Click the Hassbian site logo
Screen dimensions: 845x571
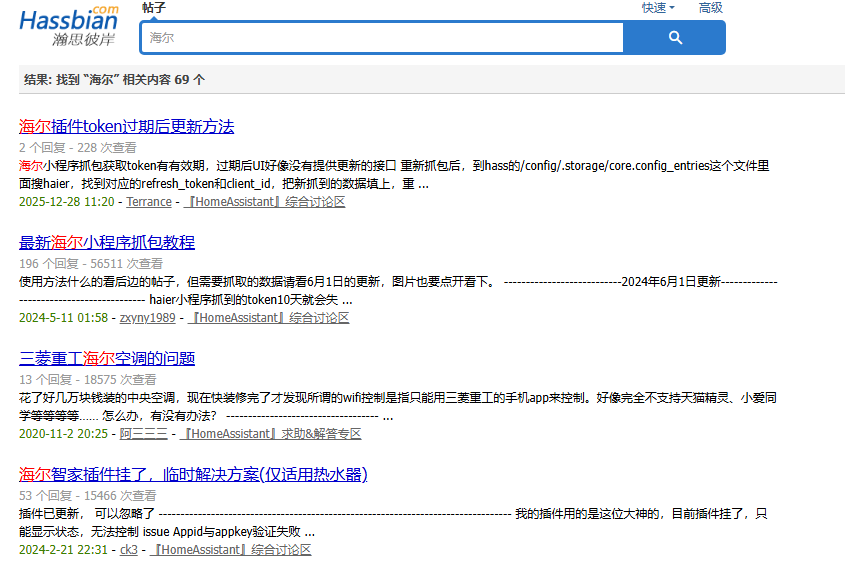click(68, 26)
